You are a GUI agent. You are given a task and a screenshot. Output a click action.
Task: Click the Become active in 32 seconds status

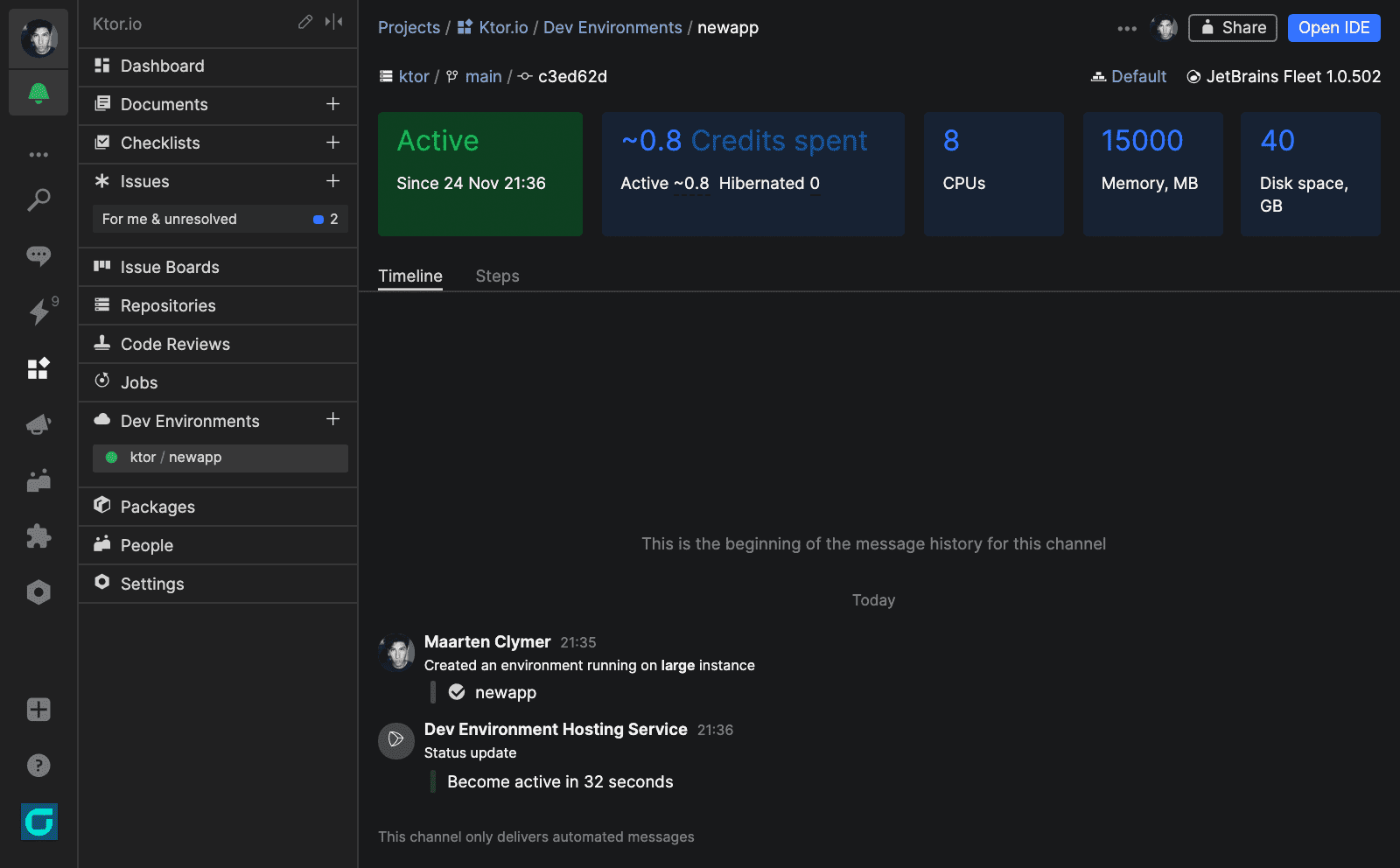[560, 782]
